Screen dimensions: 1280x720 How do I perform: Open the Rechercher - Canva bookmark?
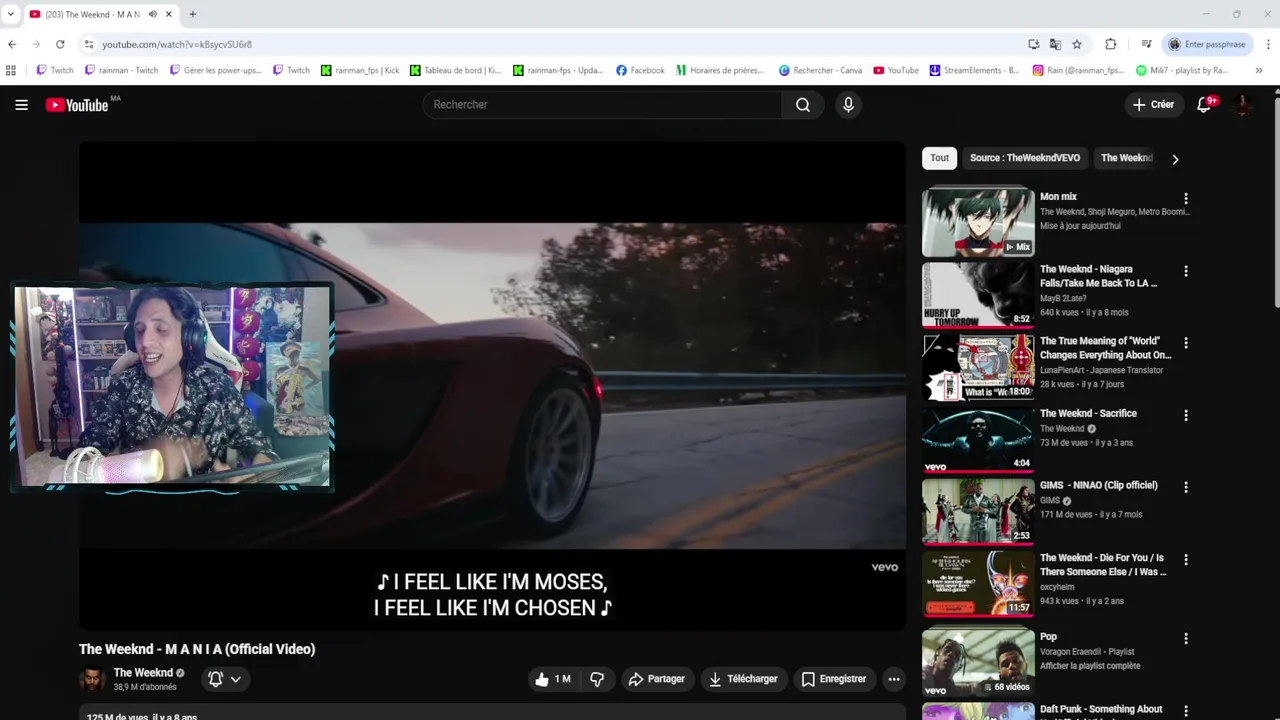click(820, 70)
